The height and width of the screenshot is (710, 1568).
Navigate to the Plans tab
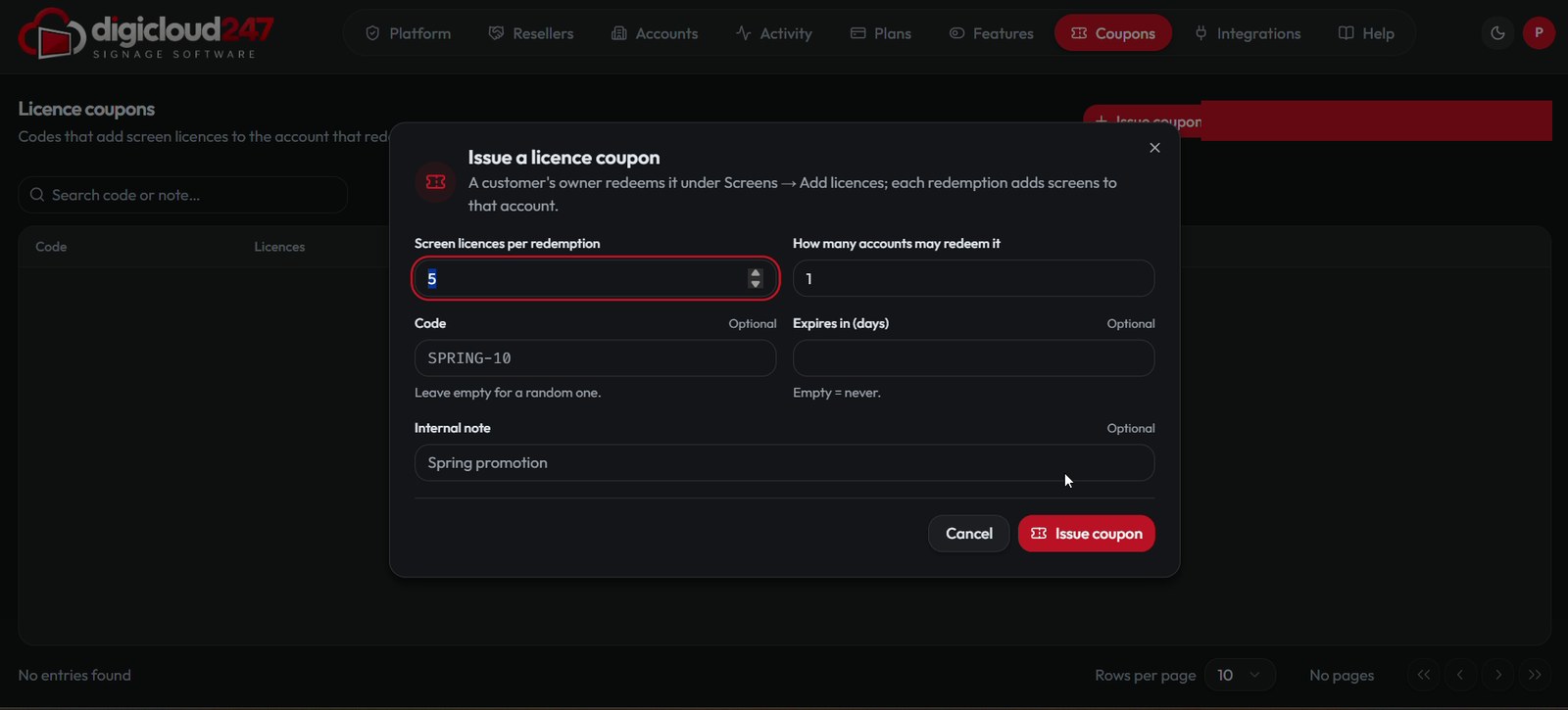(x=881, y=33)
